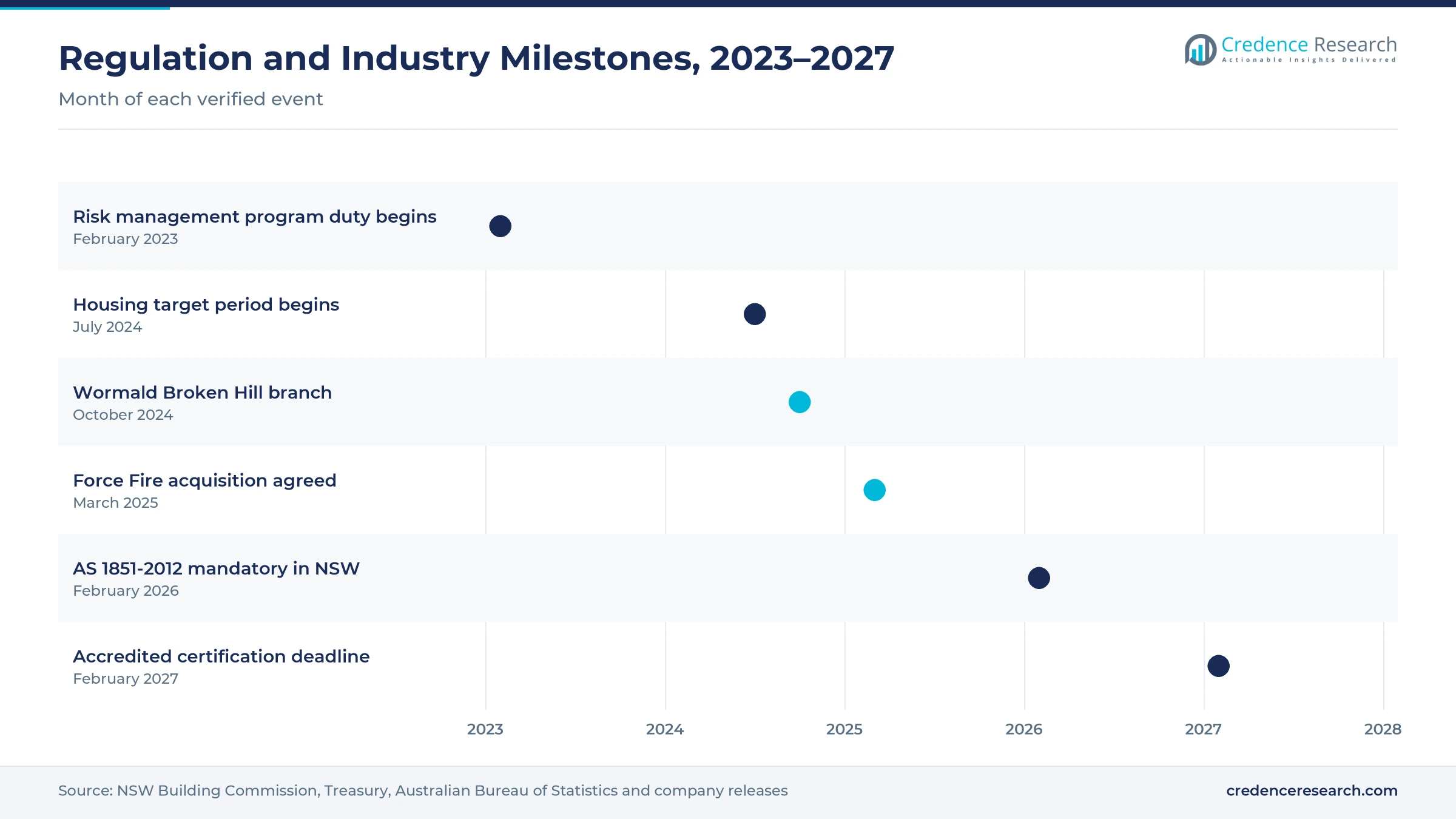The height and width of the screenshot is (819, 1456).
Task: Select the Housing target period begins label
Action: [206, 305]
